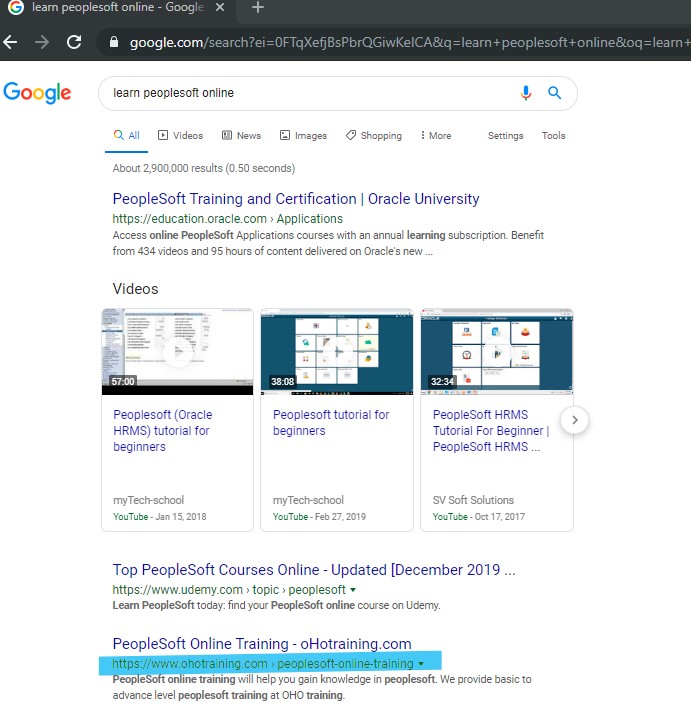Screen dimensions: 691x713
Task: Open PeopleSoft Online Training oHotraining.com result
Action: point(262,644)
